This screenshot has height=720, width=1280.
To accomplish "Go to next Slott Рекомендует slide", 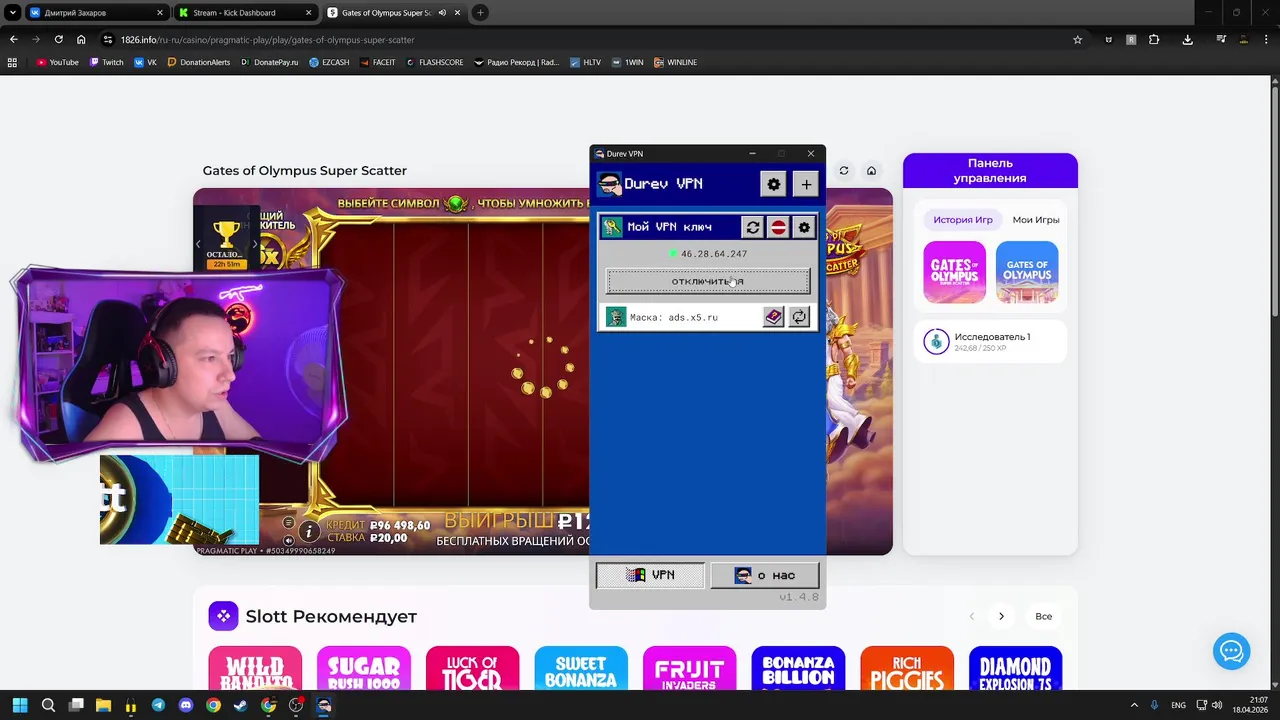I will pos(1001,616).
